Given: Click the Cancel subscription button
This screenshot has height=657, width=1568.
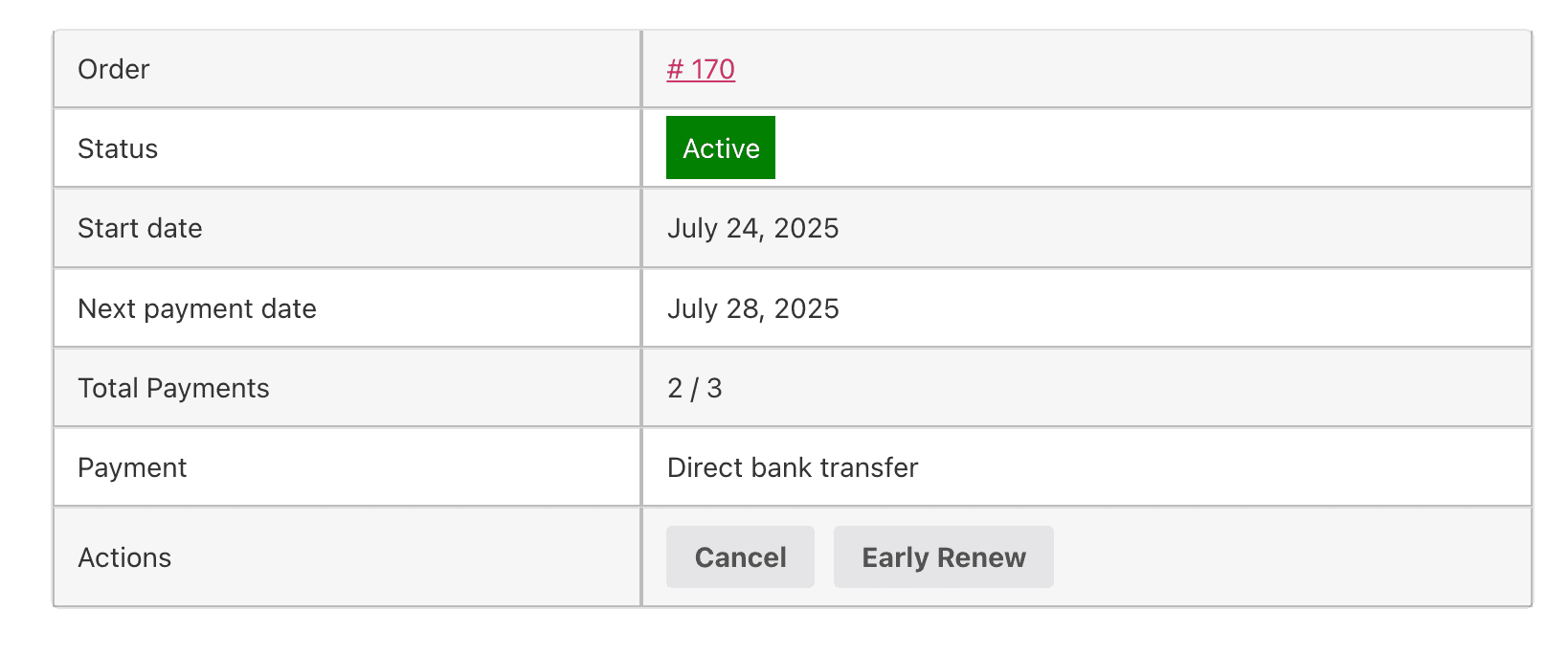Looking at the screenshot, I should [740, 556].
